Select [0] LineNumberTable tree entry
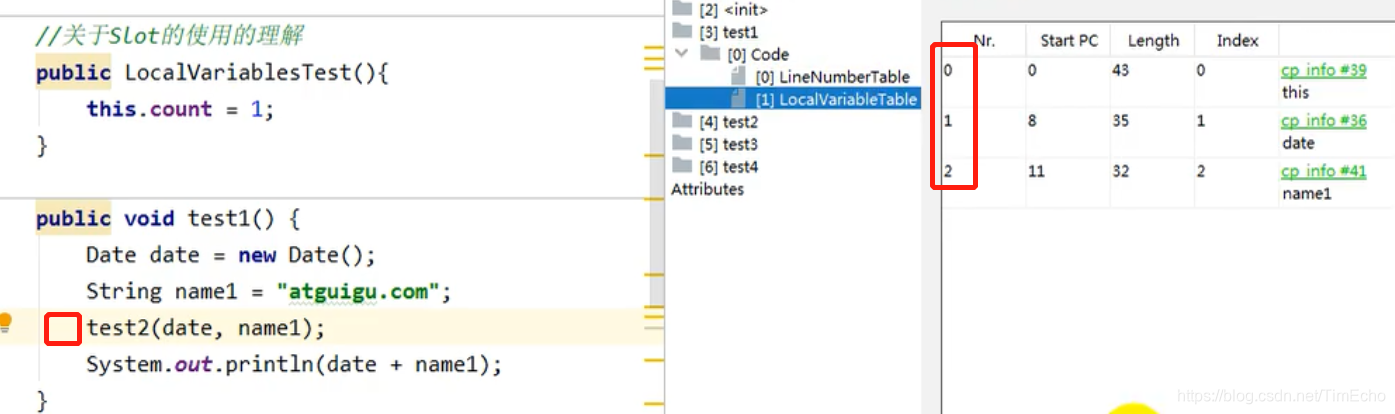The height and width of the screenshot is (414, 1395). point(832,77)
